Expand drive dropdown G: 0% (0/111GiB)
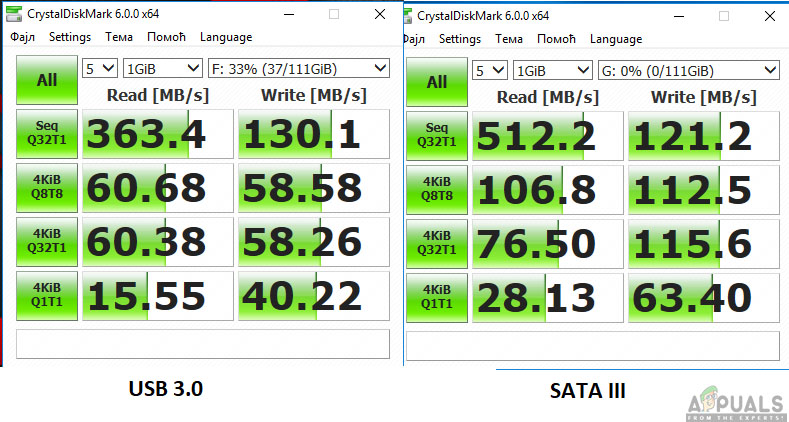The image size is (789, 422). 689,70
